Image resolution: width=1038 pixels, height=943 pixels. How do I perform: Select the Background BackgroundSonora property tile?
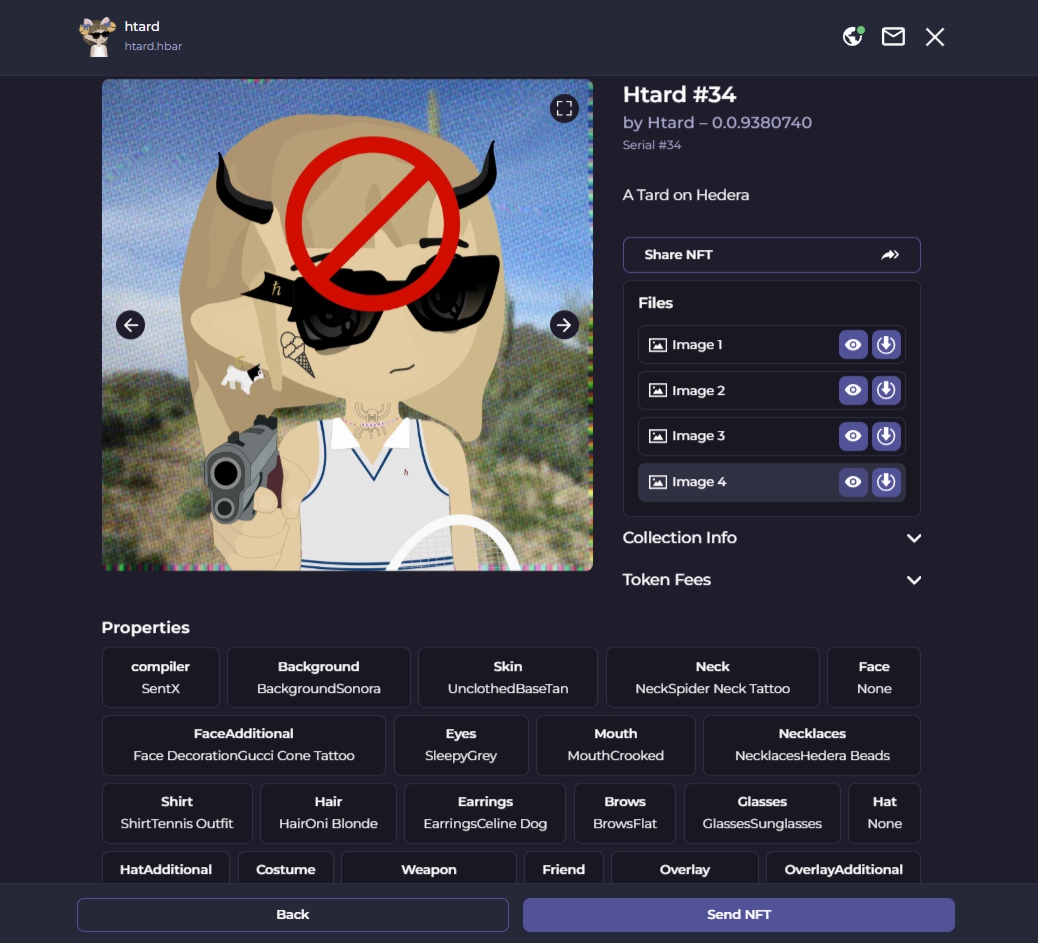(x=318, y=677)
